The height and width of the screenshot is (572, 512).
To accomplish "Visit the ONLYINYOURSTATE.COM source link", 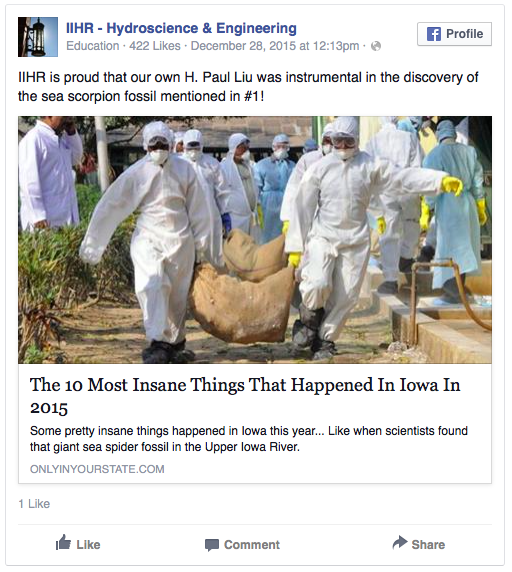I will (97, 469).
